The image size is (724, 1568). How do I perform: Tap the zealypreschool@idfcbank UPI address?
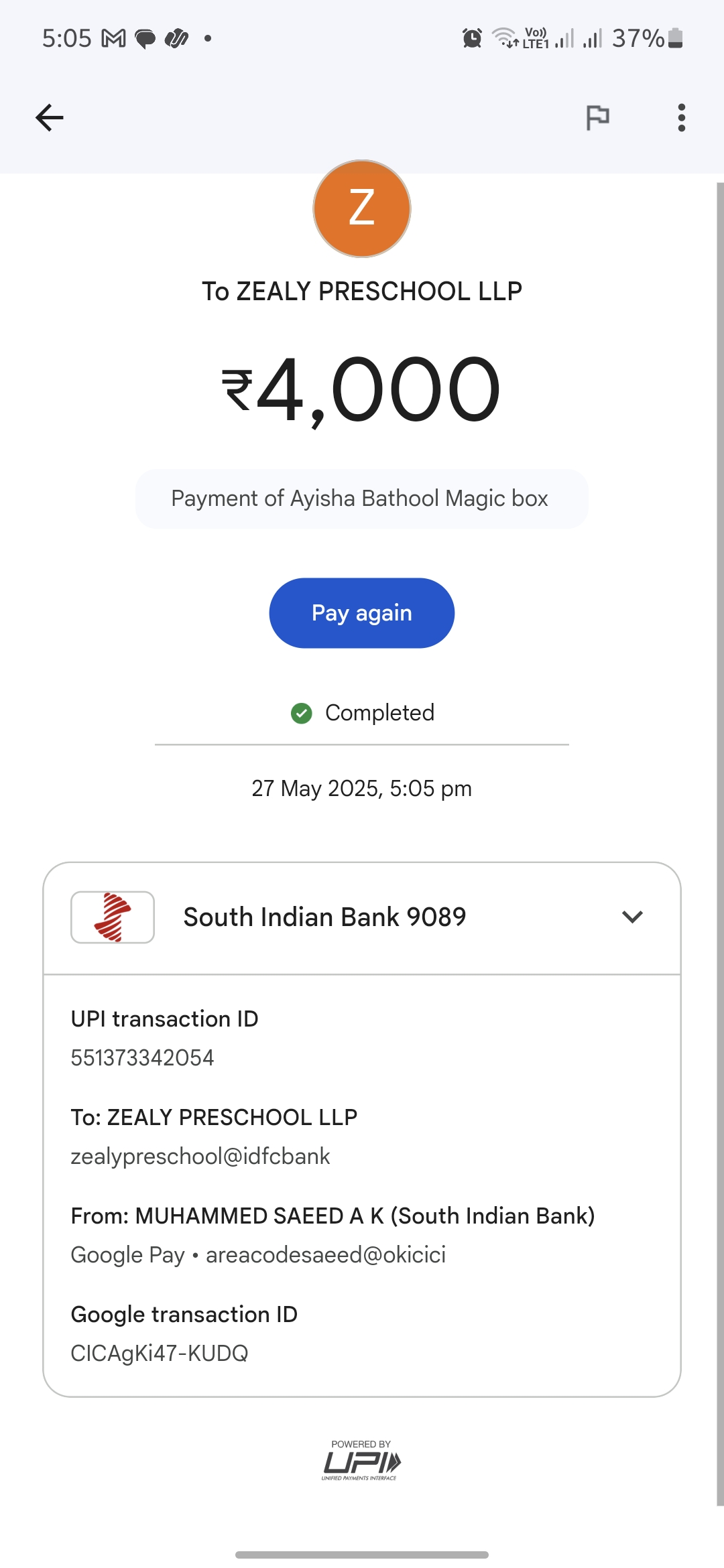coord(200,1156)
